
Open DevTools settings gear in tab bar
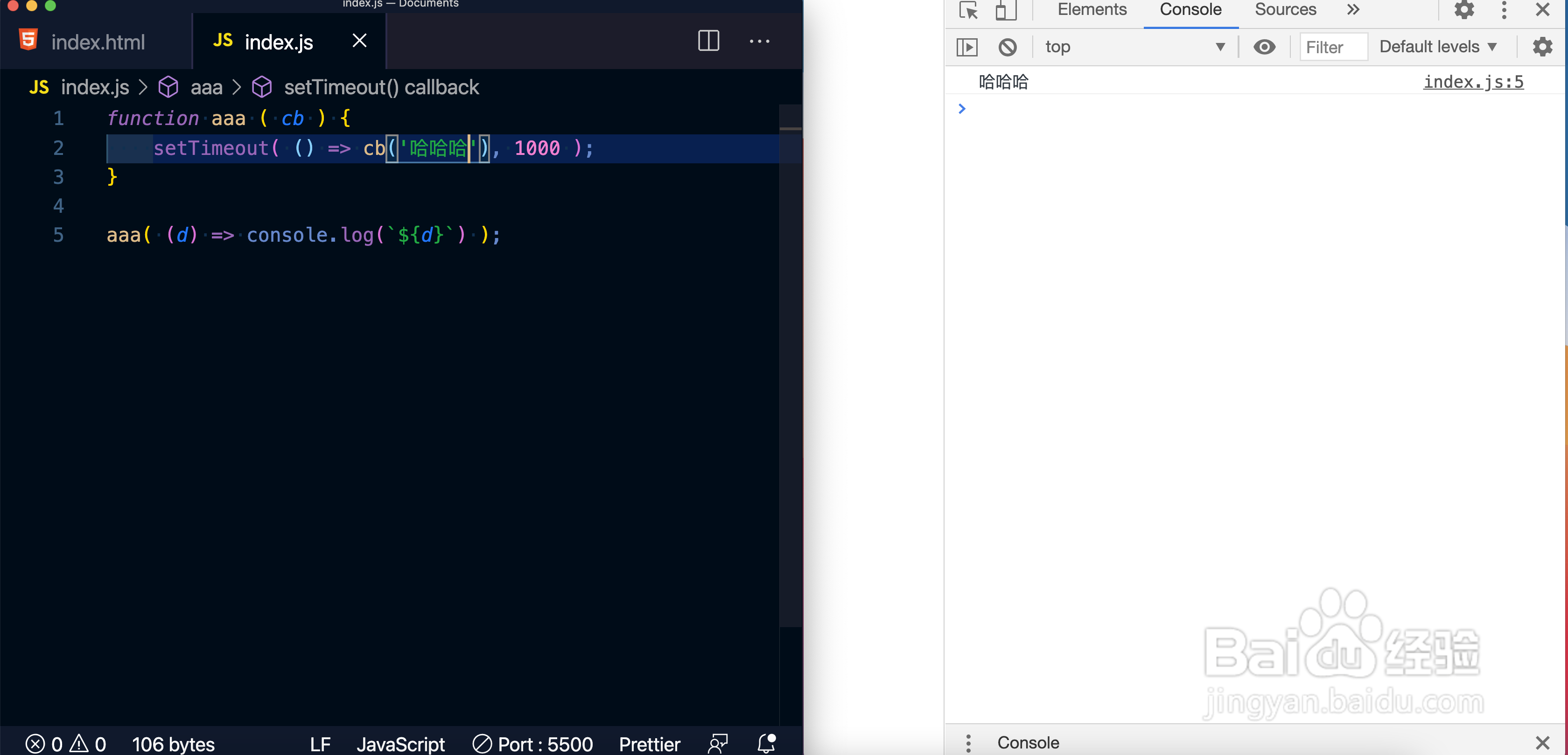pyautogui.click(x=1464, y=10)
